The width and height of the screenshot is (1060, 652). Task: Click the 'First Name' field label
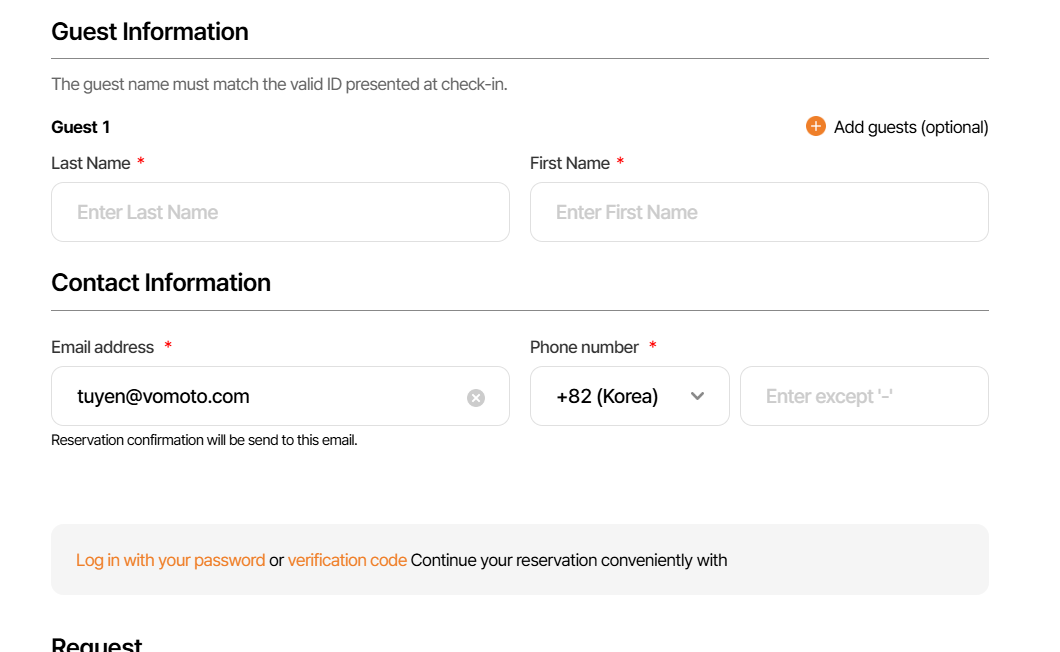pyautogui.click(x=570, y=163)
